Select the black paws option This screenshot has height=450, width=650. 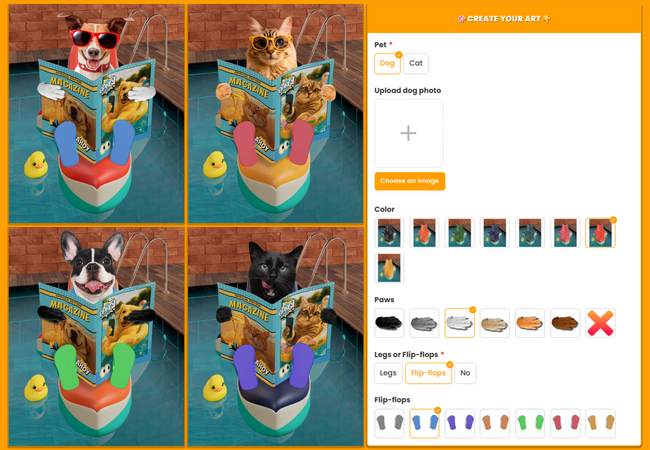coord(389,323)
